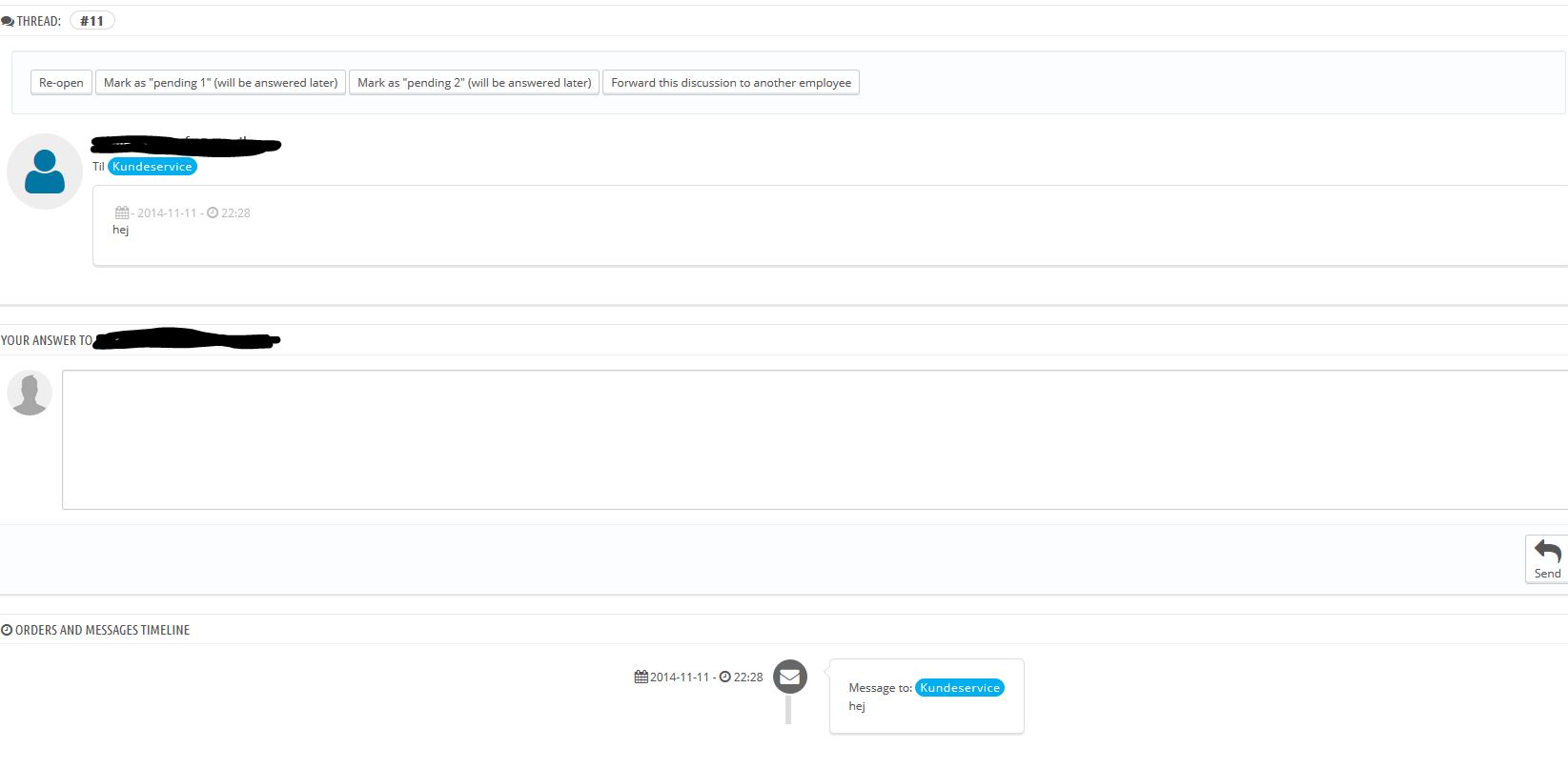Screen dimensions: 1568x769
Task: Click the 'Your answer to' heading
Action: (x=47, y=340)
